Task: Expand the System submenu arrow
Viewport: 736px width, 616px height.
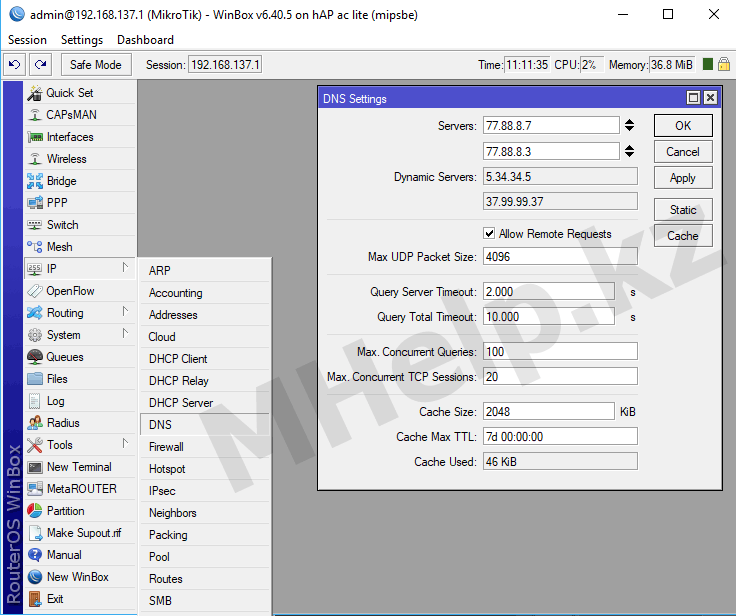Action: click(x=125, y=333)
